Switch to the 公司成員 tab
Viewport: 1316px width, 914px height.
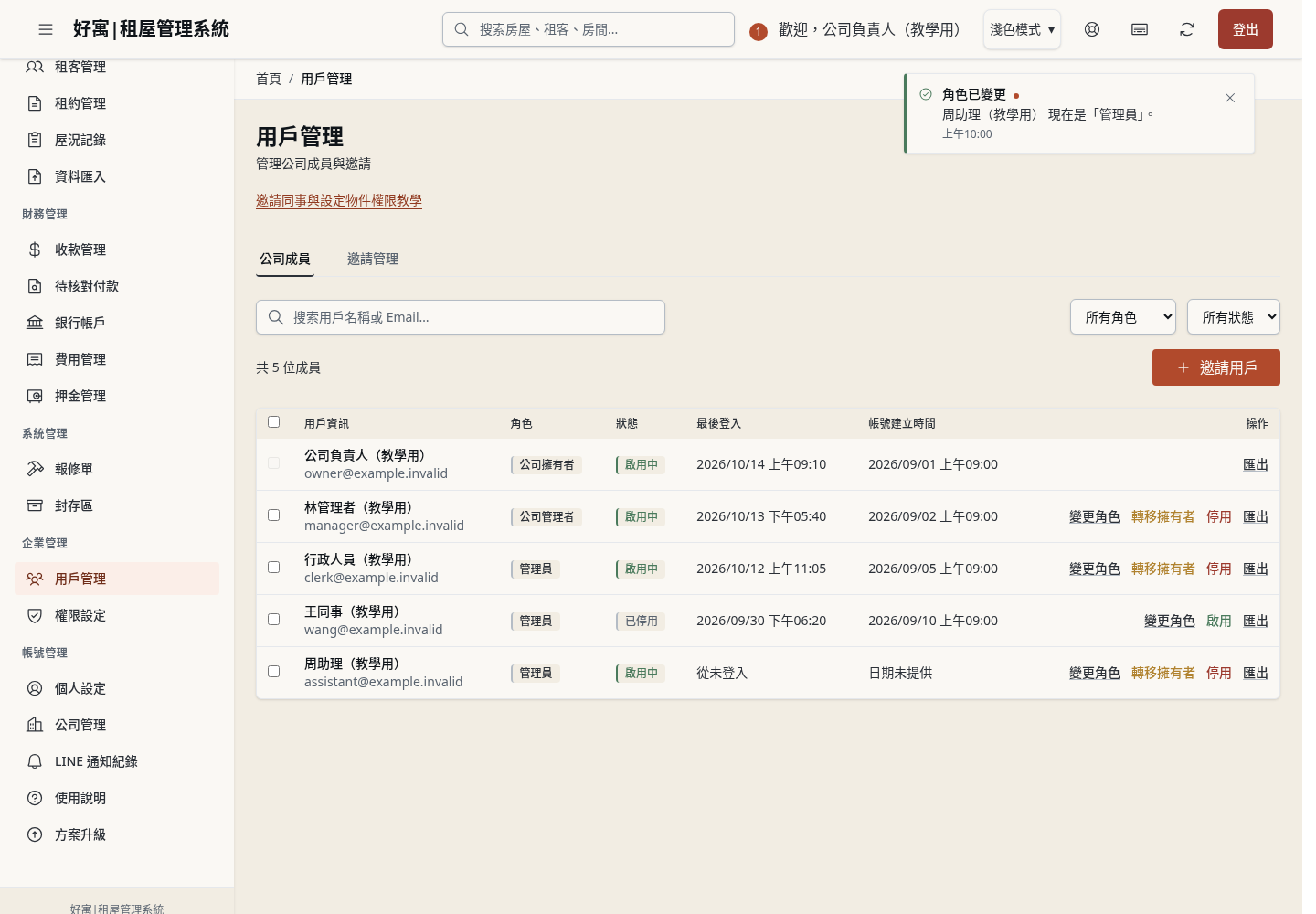coord(285,259)
